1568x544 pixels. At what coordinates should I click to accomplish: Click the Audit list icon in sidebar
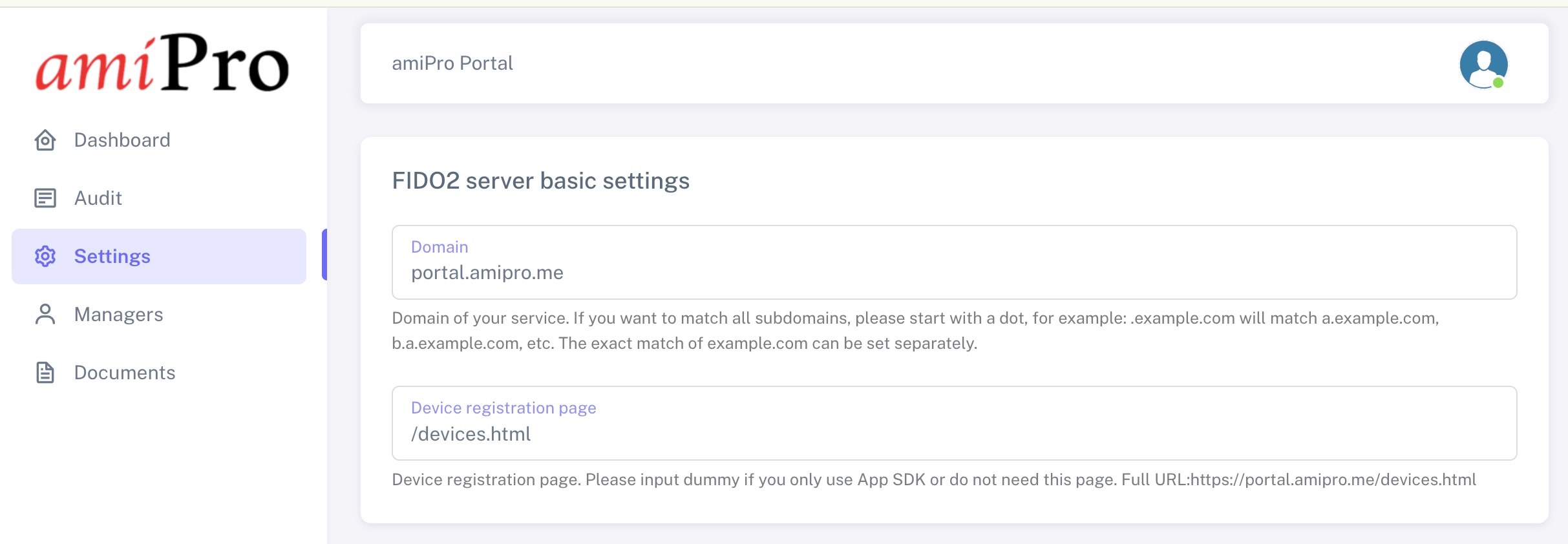point(45,198)
